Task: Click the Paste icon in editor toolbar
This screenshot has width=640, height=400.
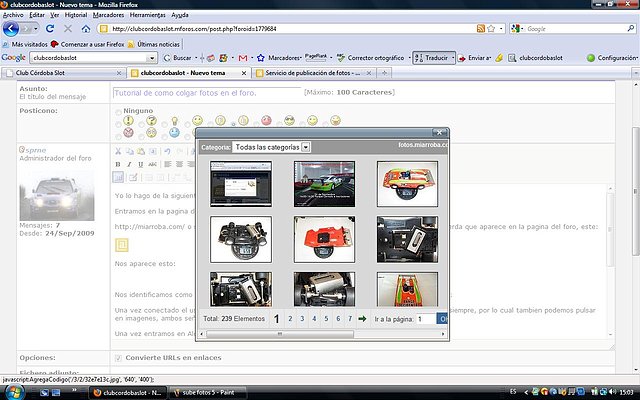Action: click(x=141, y=151)
